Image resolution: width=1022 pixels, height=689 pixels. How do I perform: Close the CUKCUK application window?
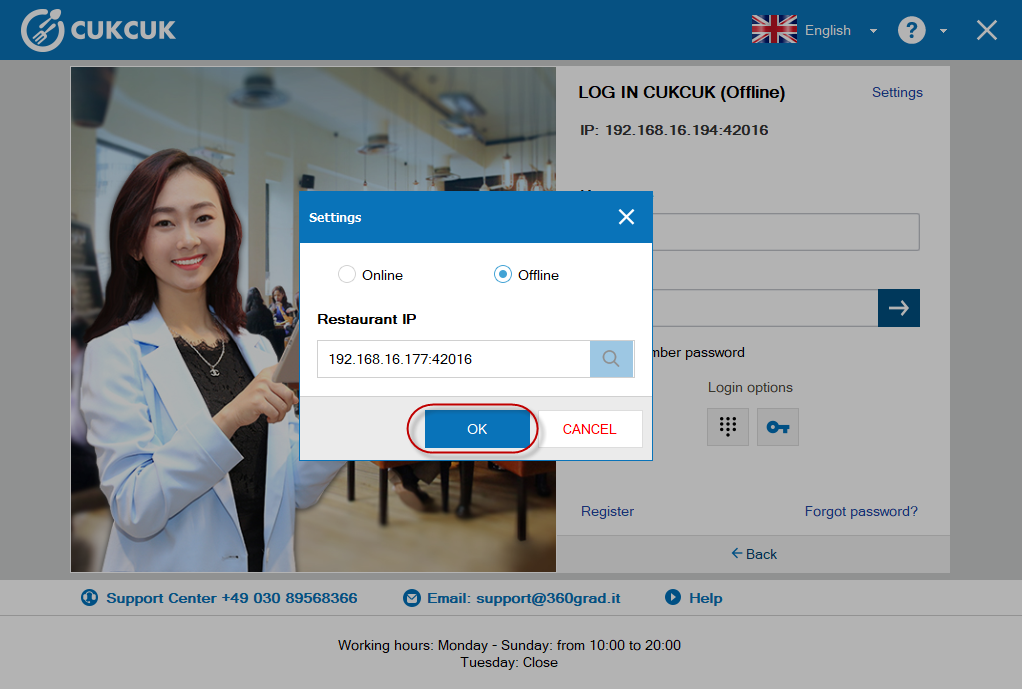pos(986,30)
